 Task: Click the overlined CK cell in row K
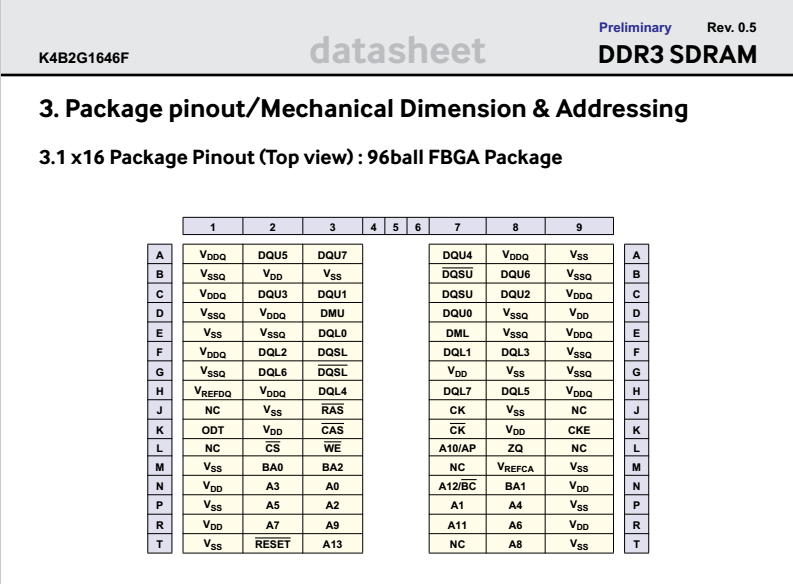coord(457,429)
